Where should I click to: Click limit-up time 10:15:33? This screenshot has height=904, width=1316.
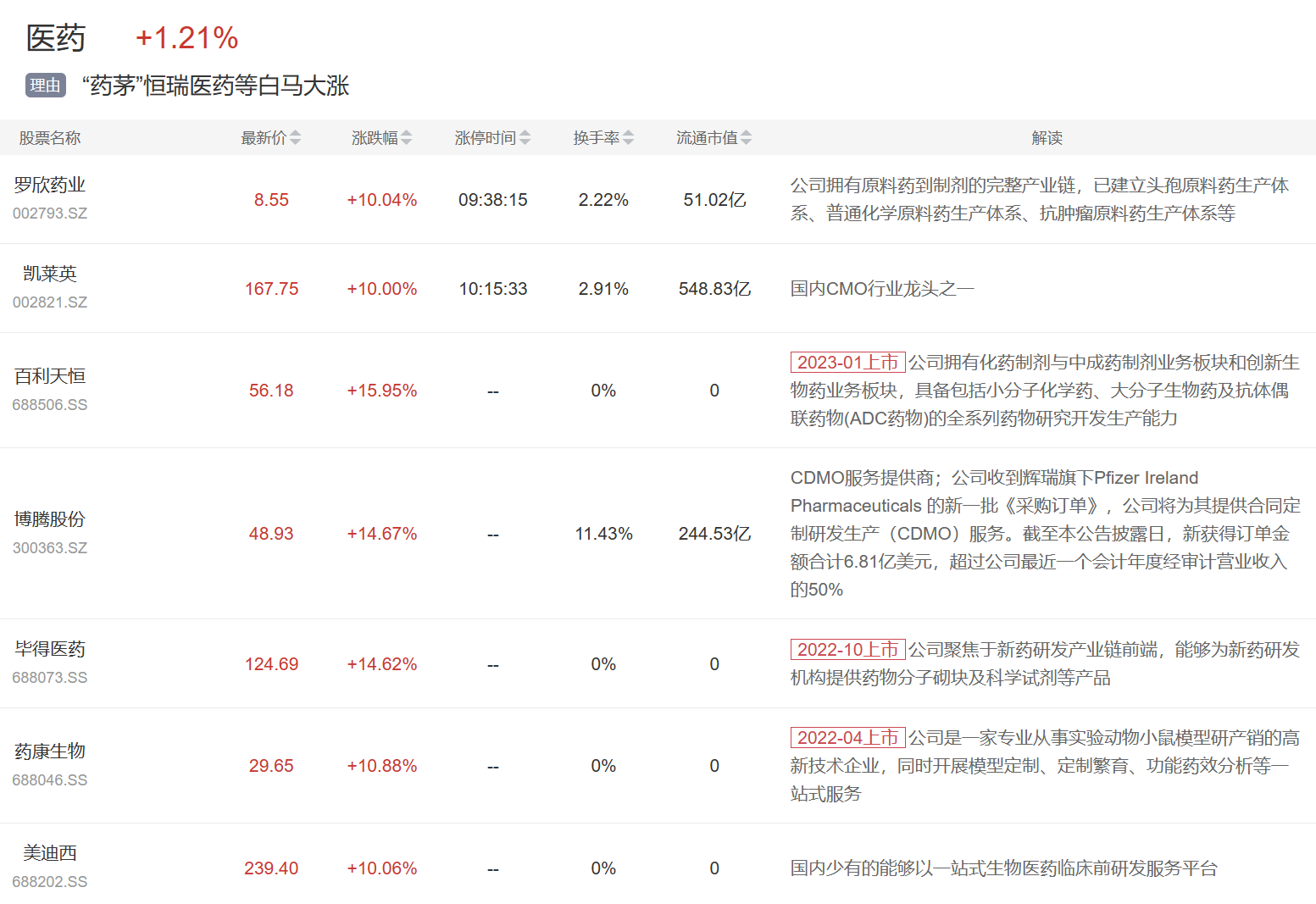[x=493, y=289]
